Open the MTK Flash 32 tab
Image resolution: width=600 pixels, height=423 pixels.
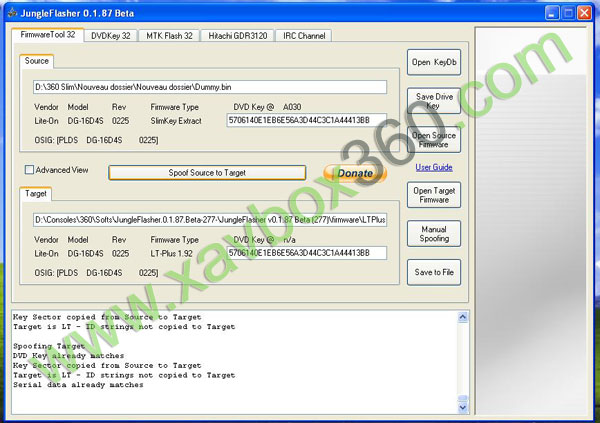[x=169, y=36]
